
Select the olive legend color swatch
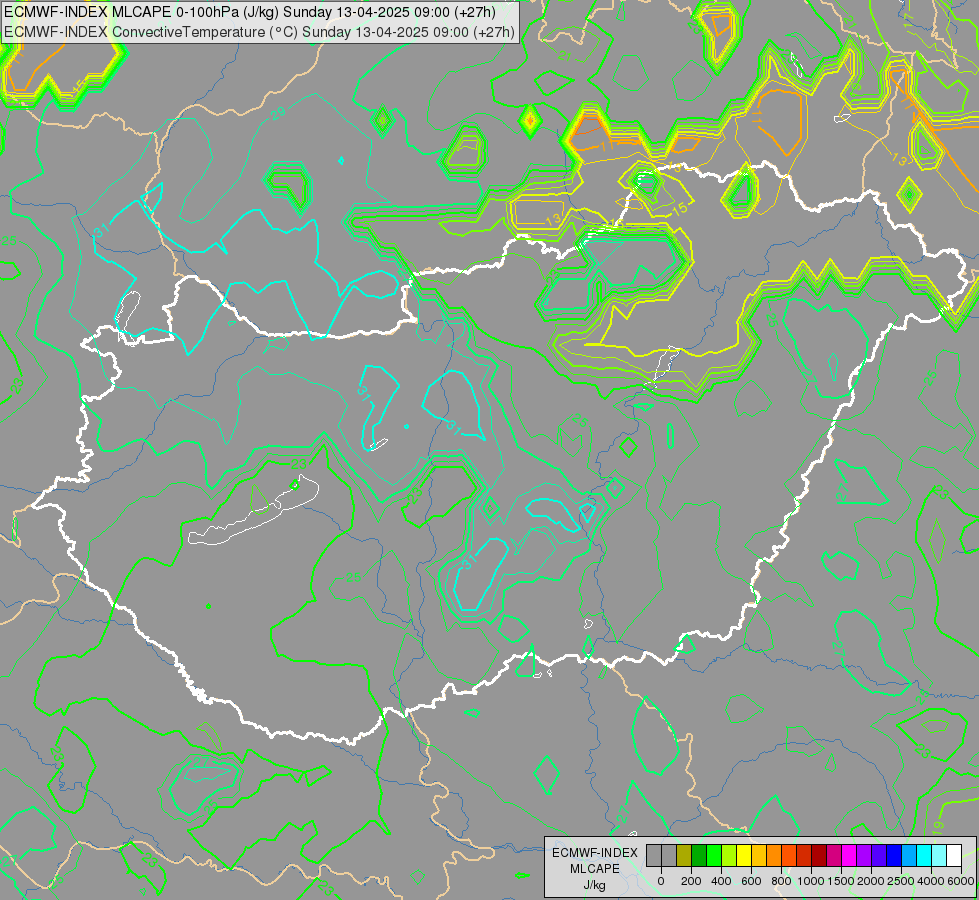[684, 856]
